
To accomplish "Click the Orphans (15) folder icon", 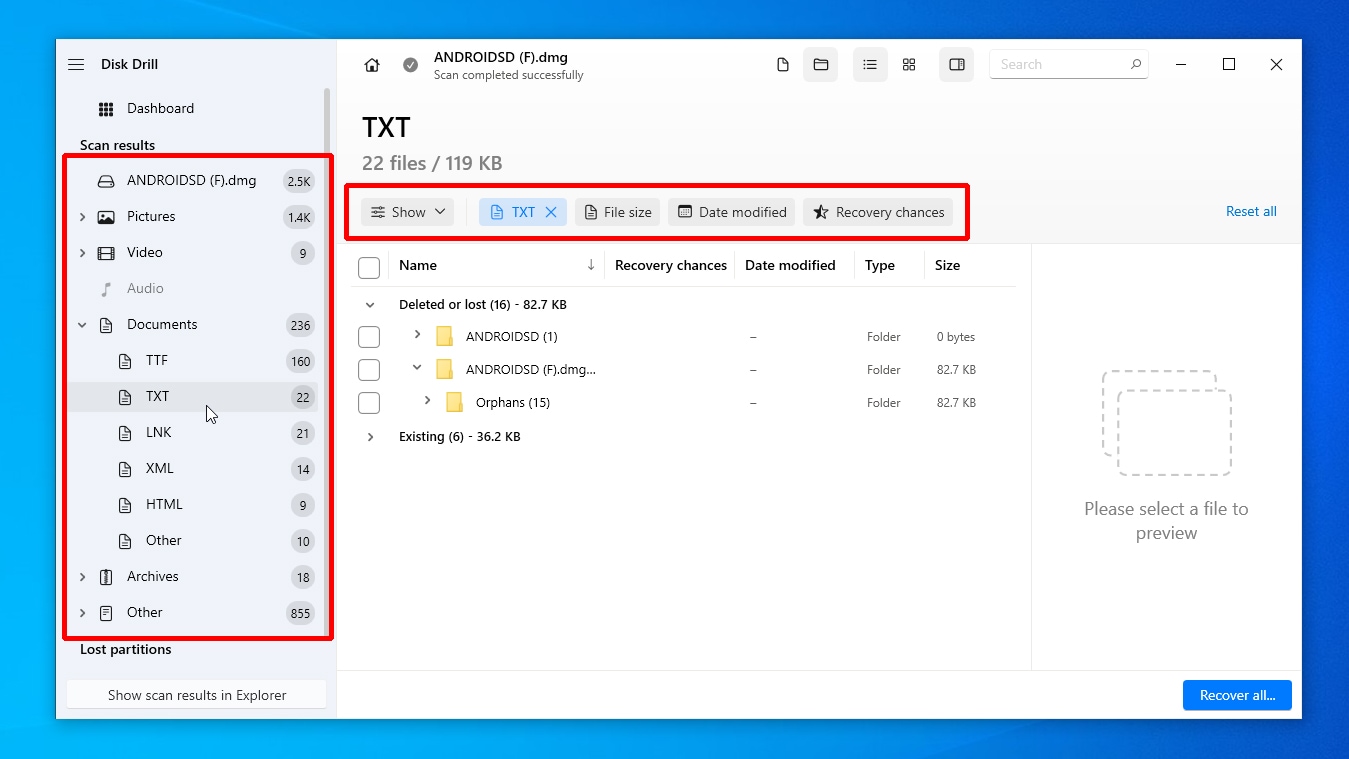I will point(455,403).
